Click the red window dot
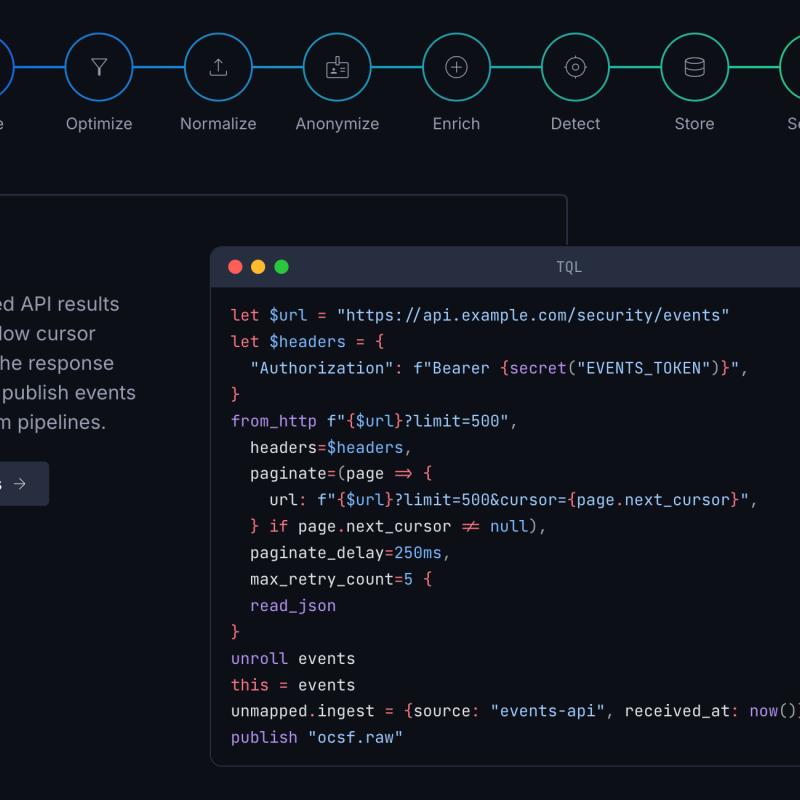This screenshot has height=800, width=800. tap(235, 267)
